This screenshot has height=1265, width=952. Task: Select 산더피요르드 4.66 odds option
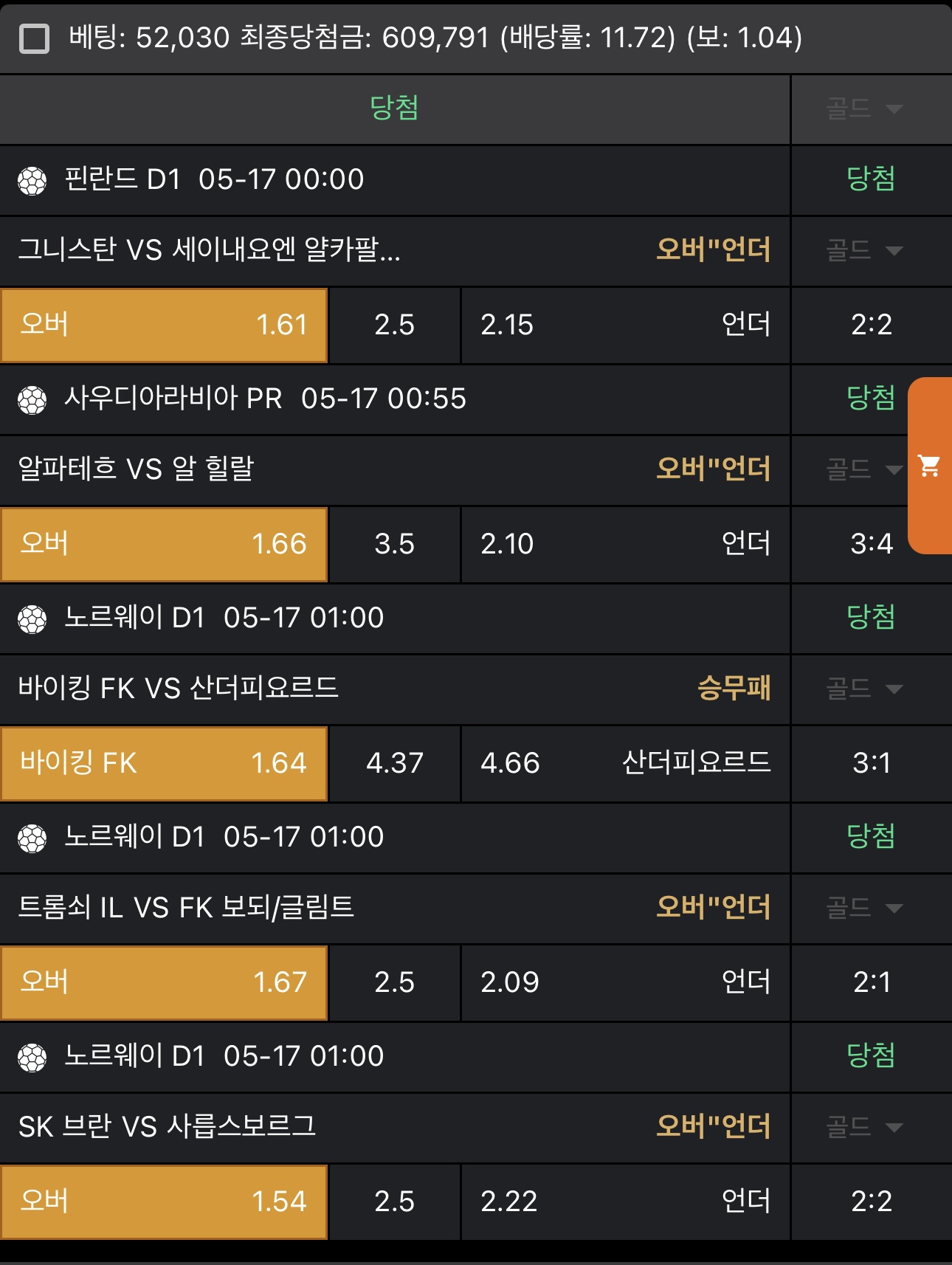pyautogui.click(x=626, y=763)
